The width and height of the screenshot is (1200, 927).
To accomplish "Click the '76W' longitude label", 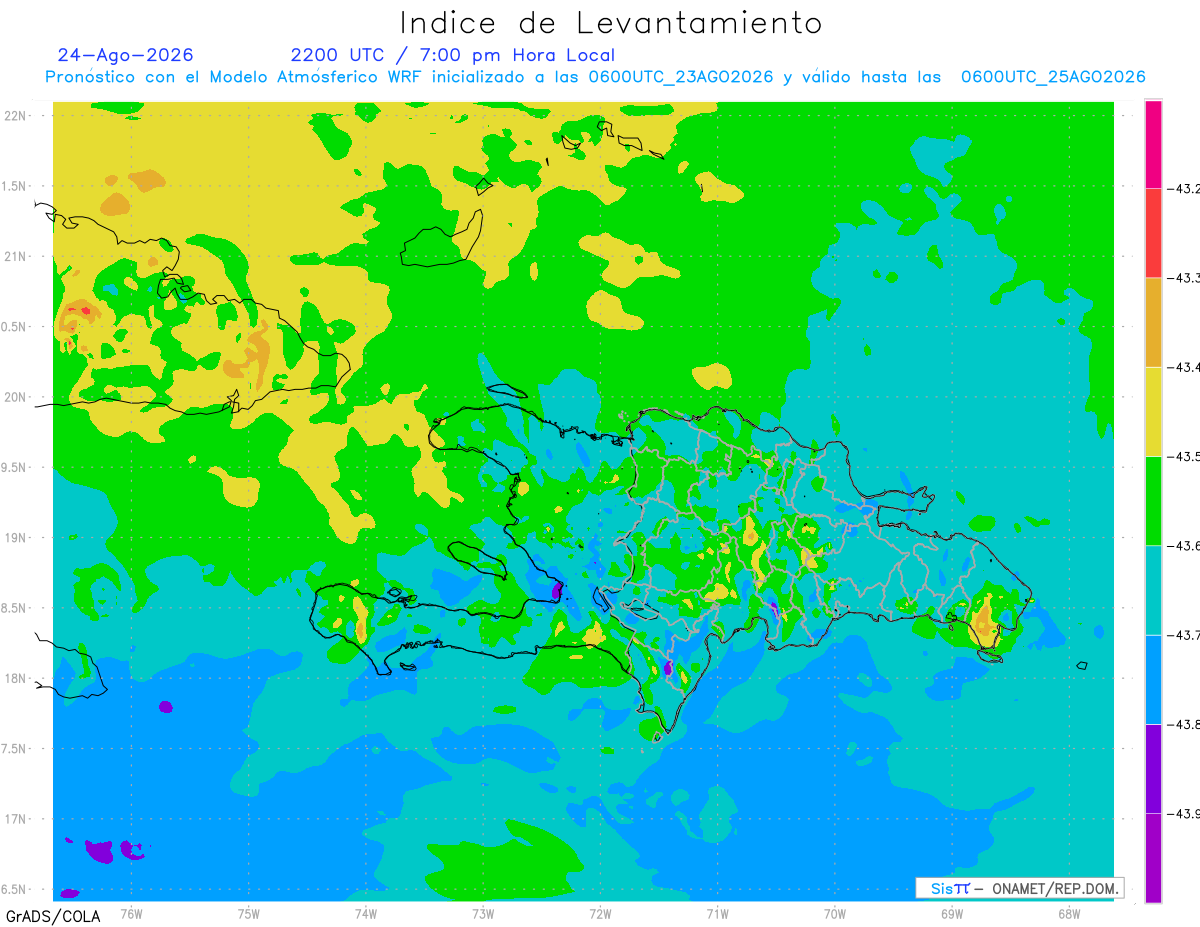I will [x=131, y=913].
